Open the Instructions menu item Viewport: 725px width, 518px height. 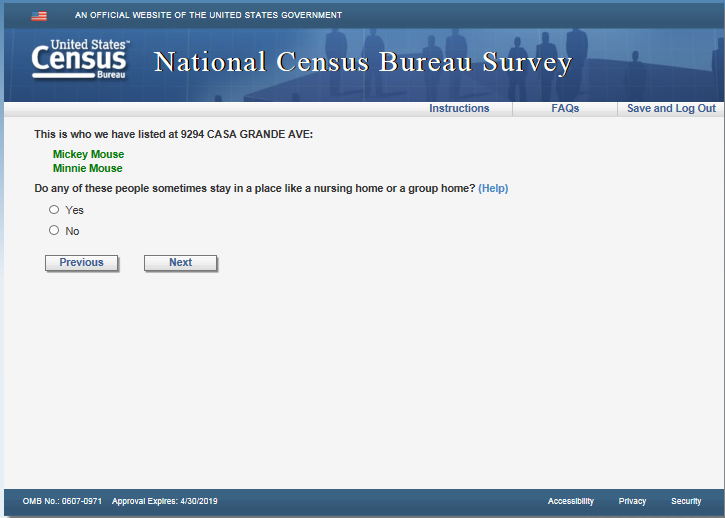(459, 108)
